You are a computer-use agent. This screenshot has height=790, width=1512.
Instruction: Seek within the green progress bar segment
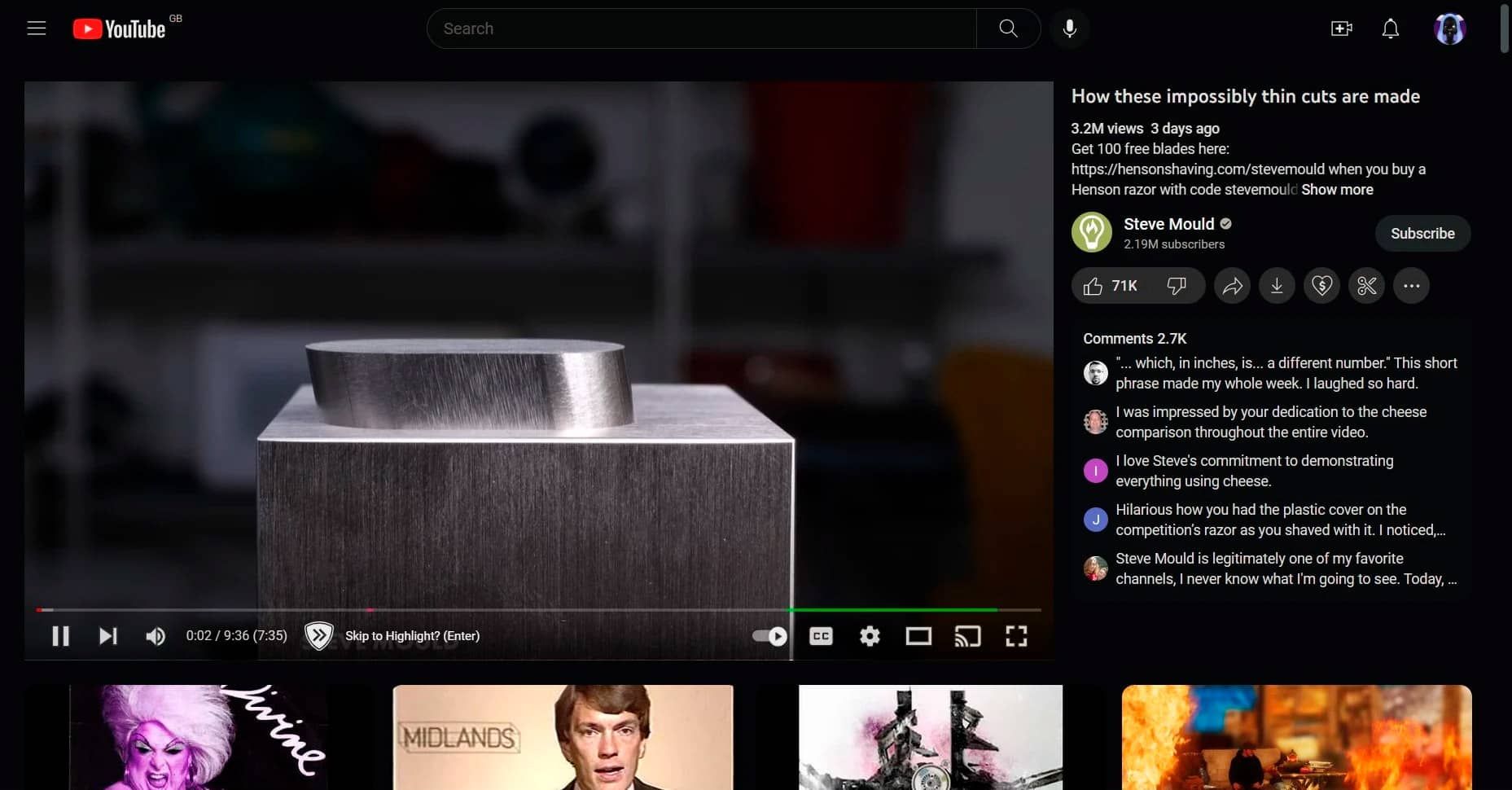pyautogui.click(x=892, y=609)
